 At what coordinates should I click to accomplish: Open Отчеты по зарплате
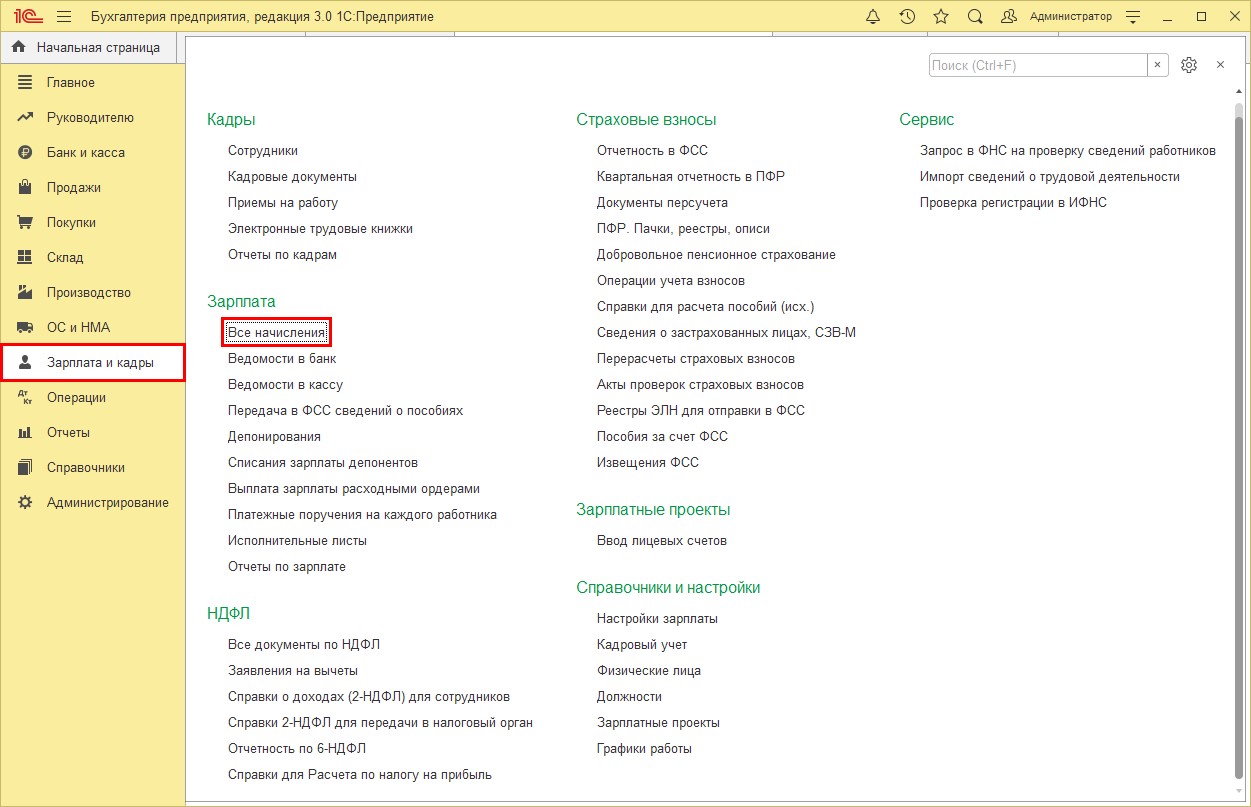287,567
